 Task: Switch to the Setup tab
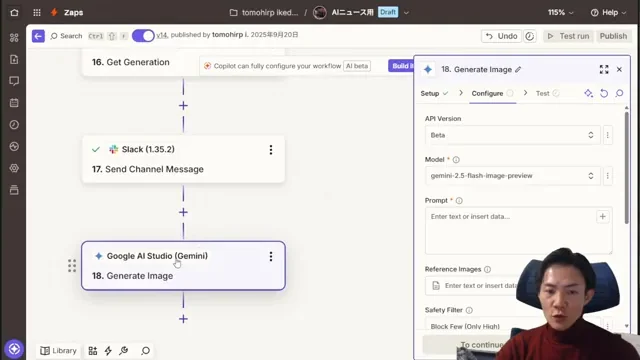[x=434, y=93]
